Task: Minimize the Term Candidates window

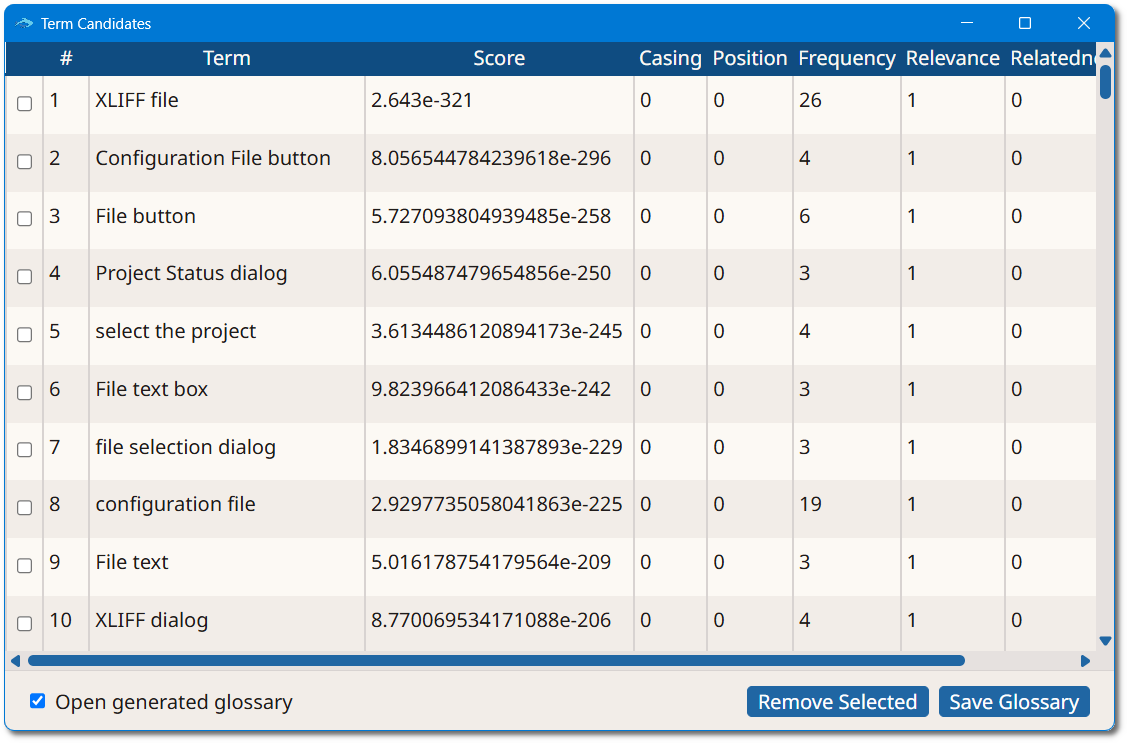Action: (x=967, y=24)
